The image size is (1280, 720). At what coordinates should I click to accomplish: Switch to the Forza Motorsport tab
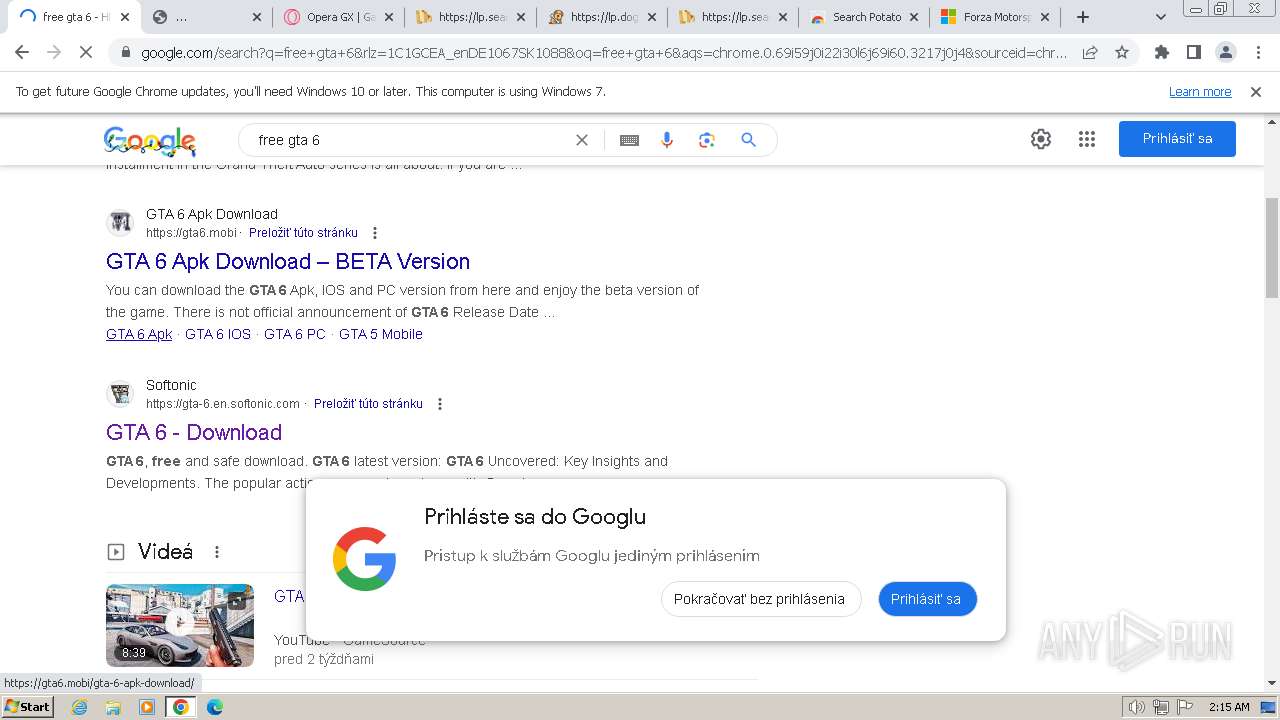pos(995,17)
